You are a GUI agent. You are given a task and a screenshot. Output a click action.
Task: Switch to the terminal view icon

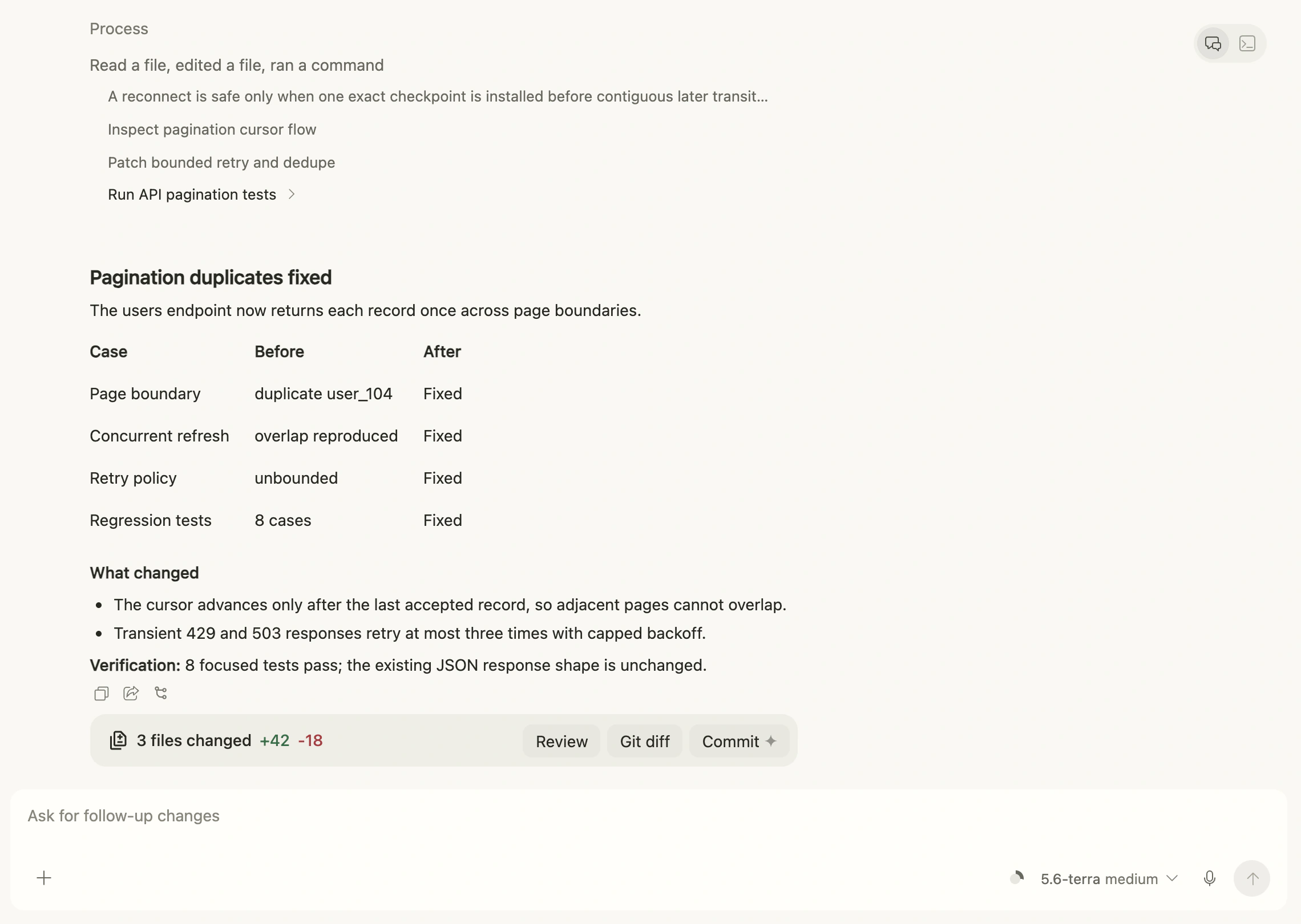coord(1247,43)
